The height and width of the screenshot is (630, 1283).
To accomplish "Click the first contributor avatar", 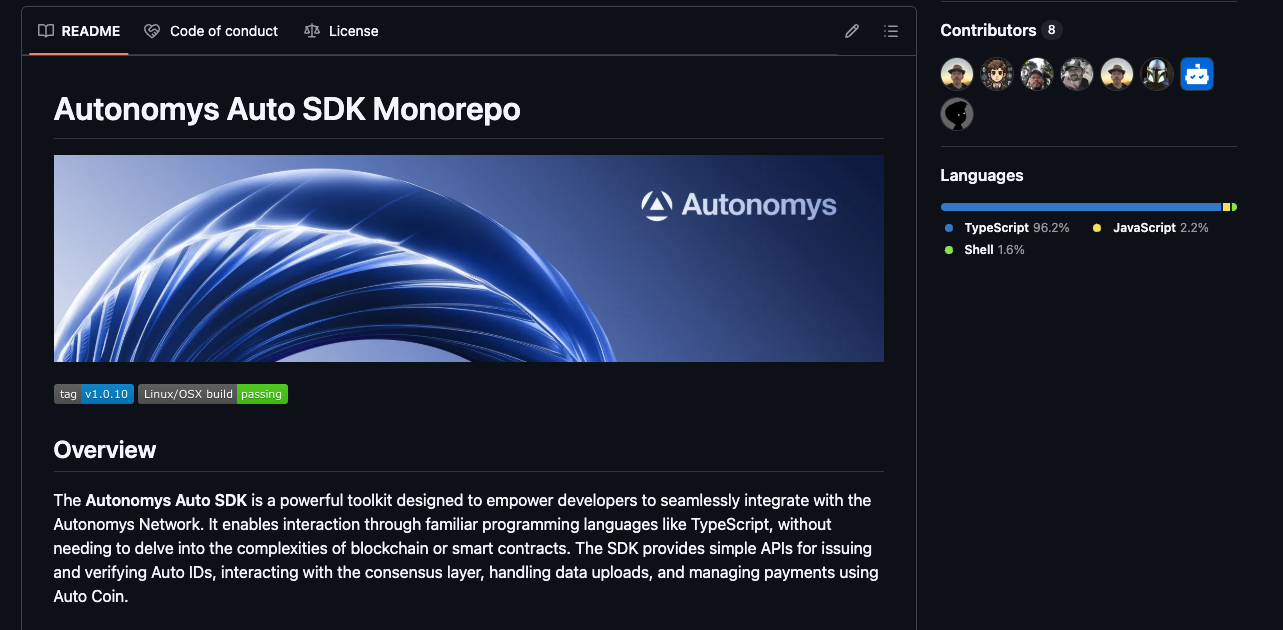I will (956, 73).
